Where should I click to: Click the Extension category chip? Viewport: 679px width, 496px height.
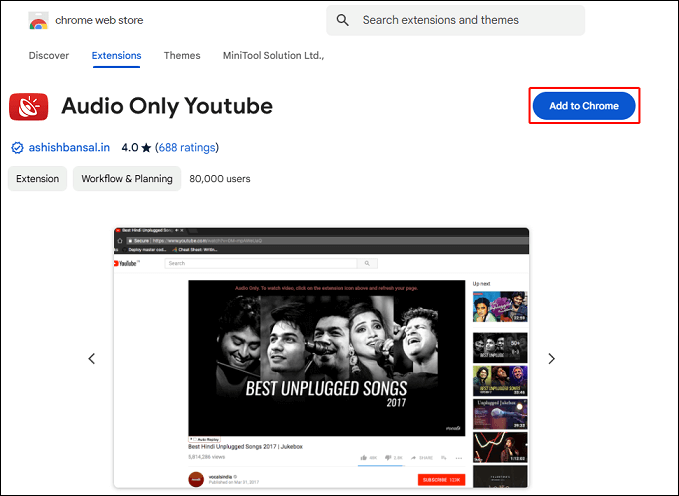click(38, 178)
